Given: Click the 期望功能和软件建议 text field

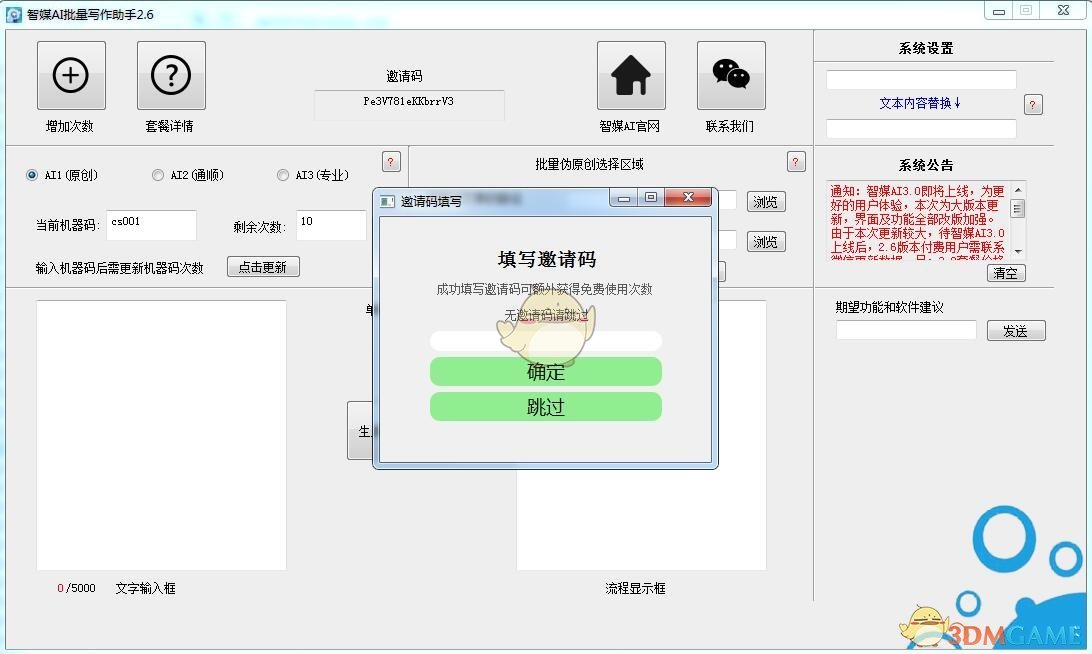Looking at the screenshot, I should coord(906,330).
